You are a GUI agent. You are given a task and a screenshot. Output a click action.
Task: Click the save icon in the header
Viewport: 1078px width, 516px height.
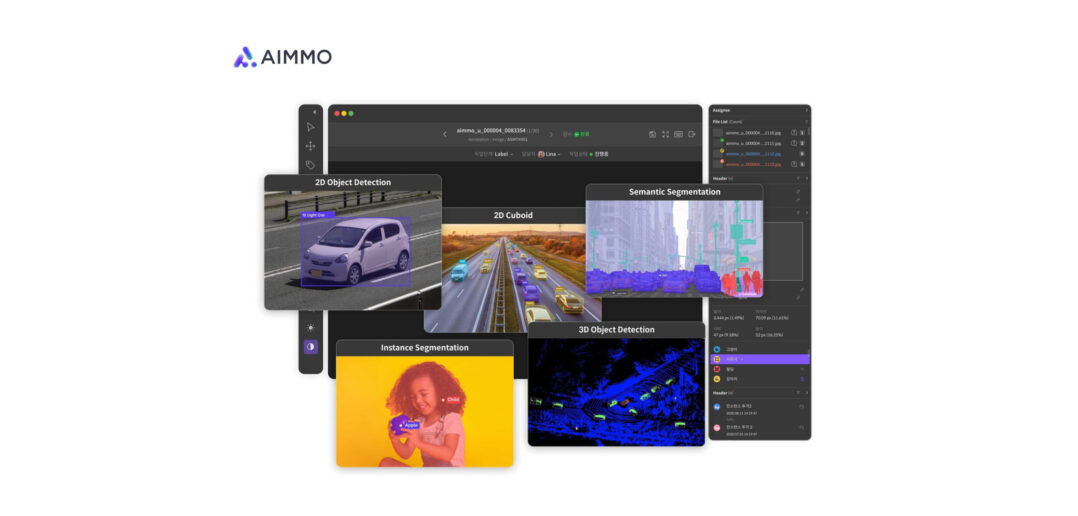point(652,134)
